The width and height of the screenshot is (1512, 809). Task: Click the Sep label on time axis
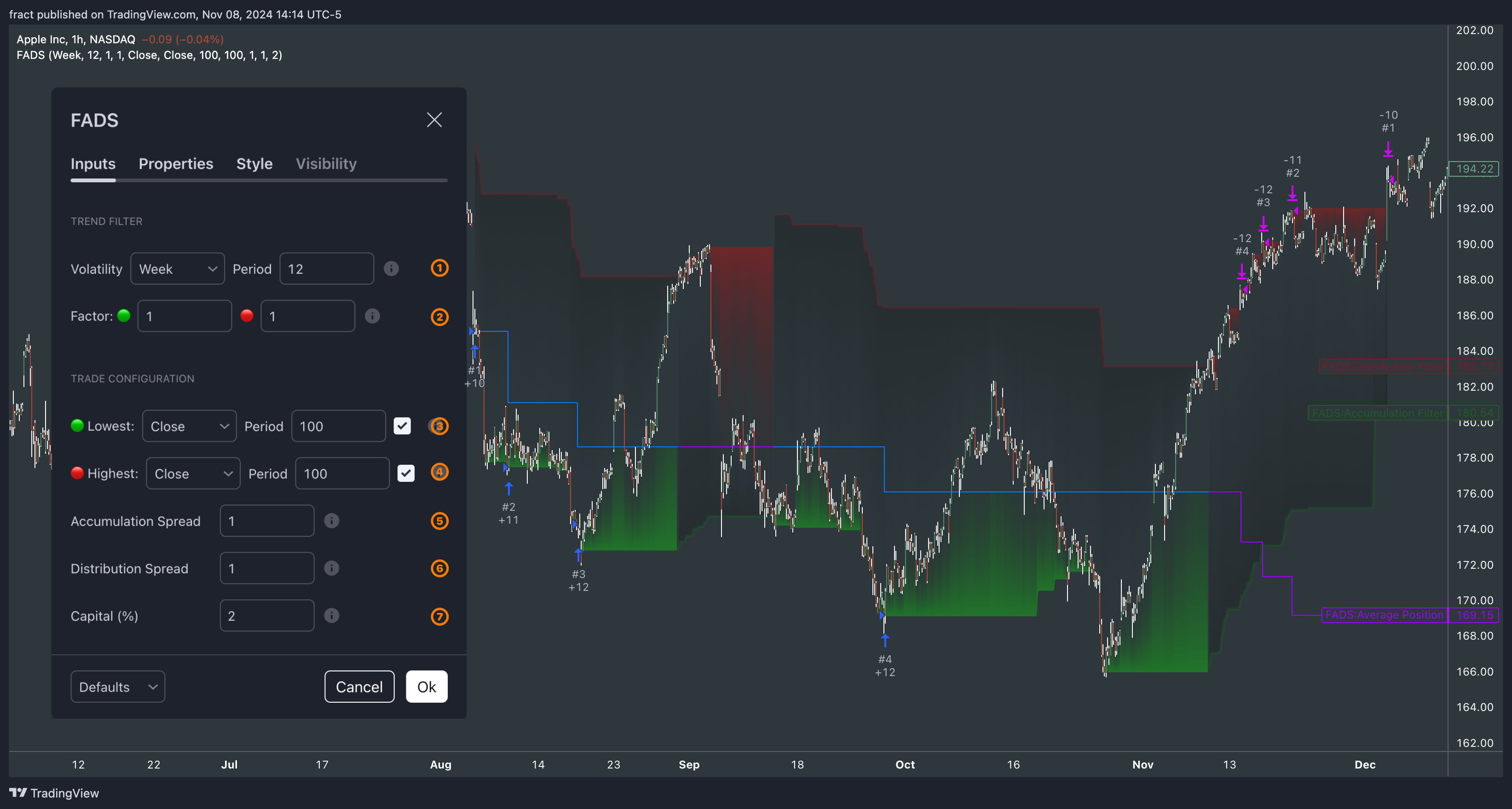tap(688, 764)
